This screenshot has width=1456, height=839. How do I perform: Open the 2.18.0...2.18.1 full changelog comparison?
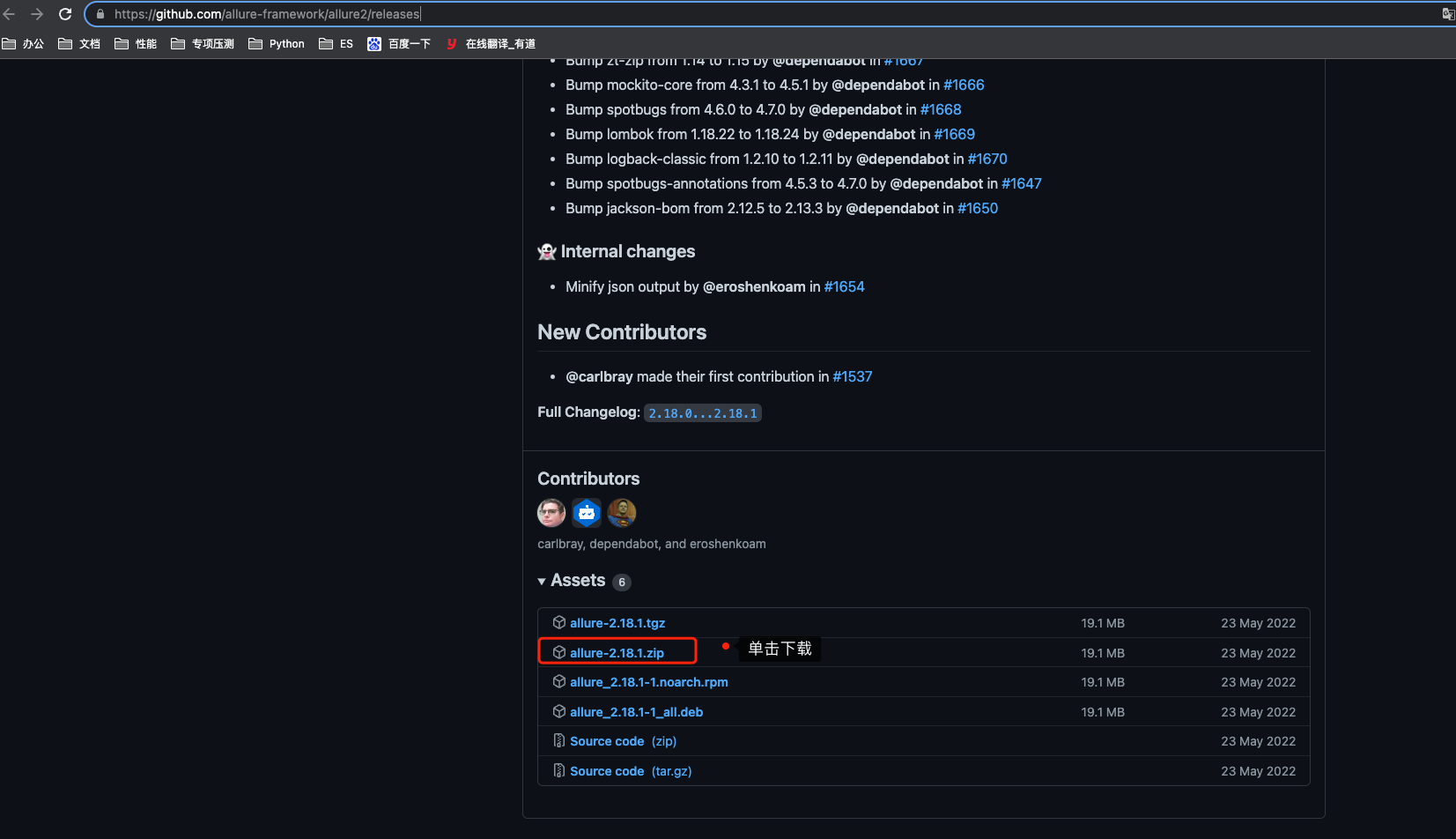point(703,413)
